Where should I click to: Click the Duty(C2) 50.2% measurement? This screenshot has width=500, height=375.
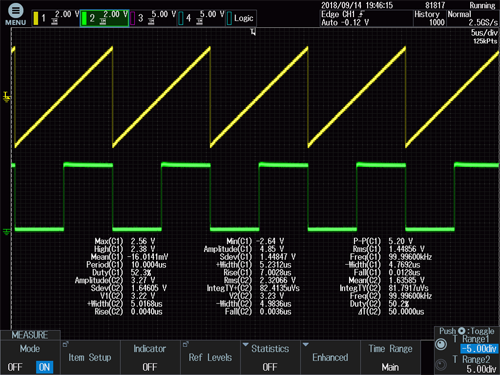(x=379, y=304)
